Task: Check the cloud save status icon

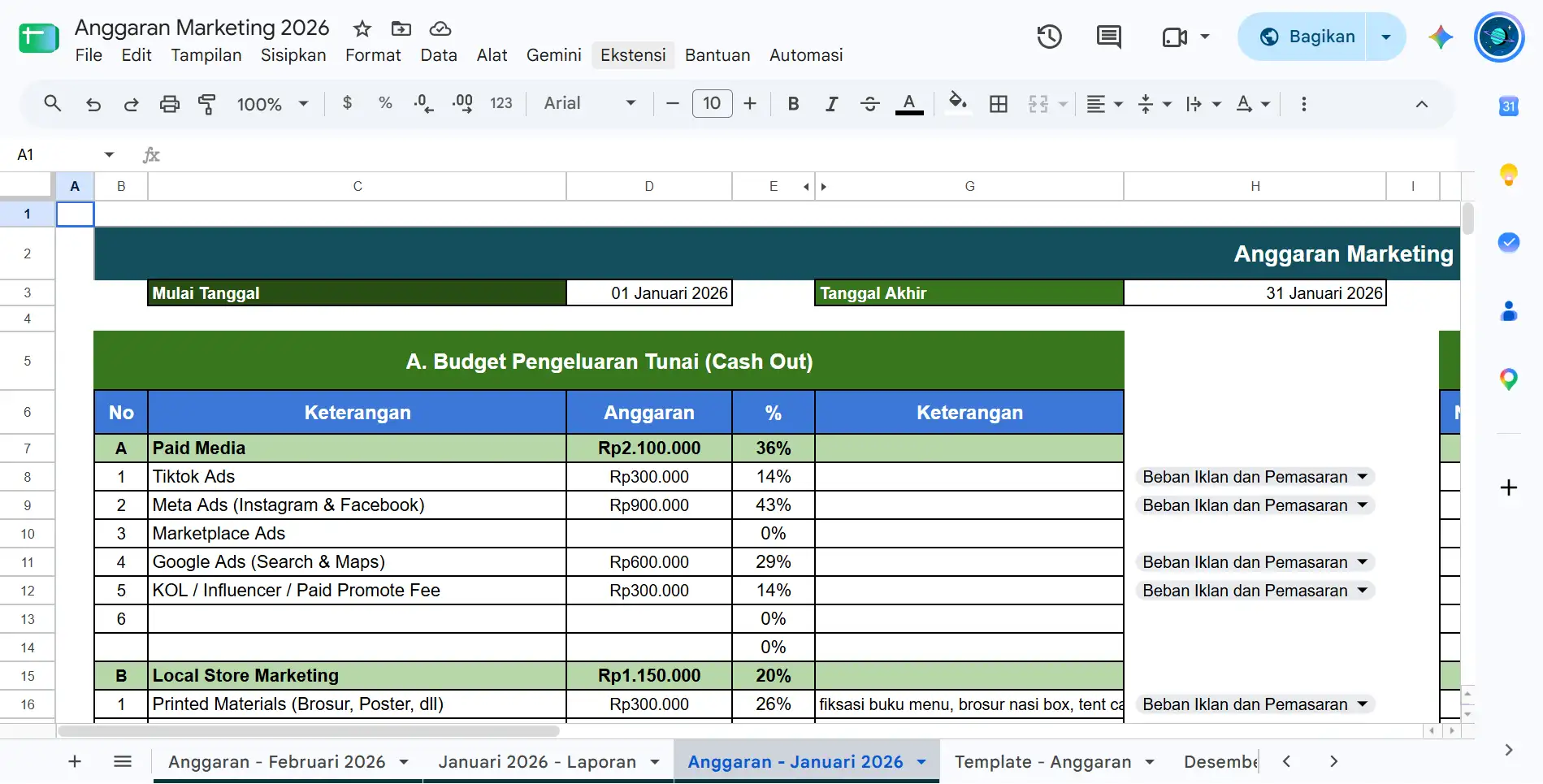Action: [x=440, y=28]
